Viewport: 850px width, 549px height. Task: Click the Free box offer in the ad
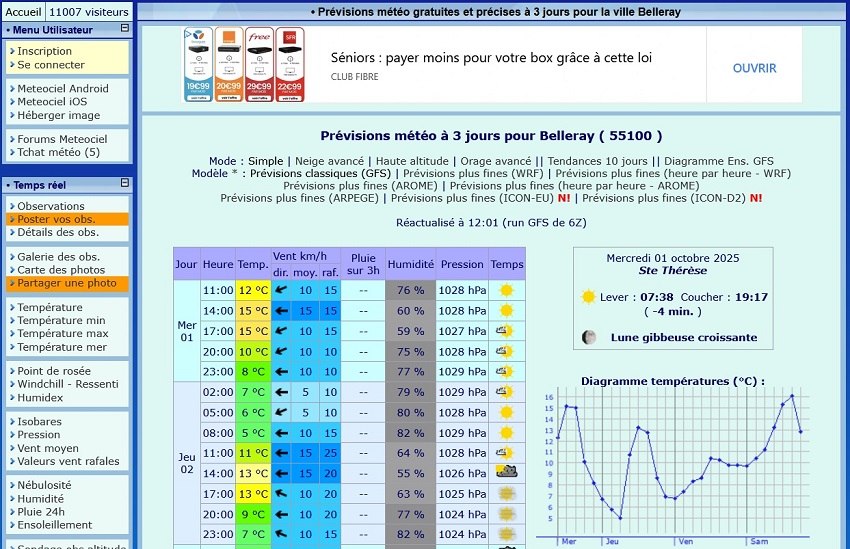[259, 64]
